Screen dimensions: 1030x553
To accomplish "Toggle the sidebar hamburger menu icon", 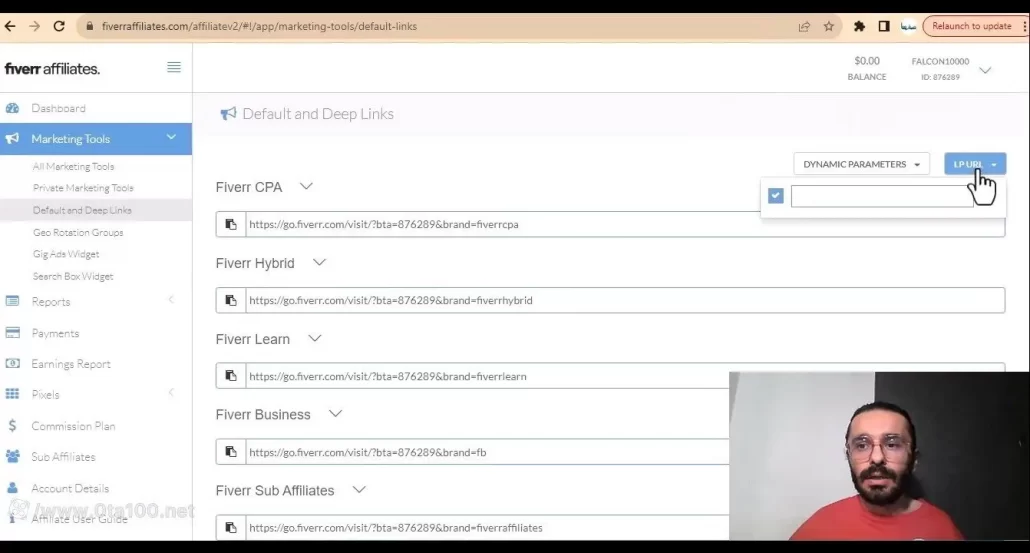I will [x=174, y=67].
